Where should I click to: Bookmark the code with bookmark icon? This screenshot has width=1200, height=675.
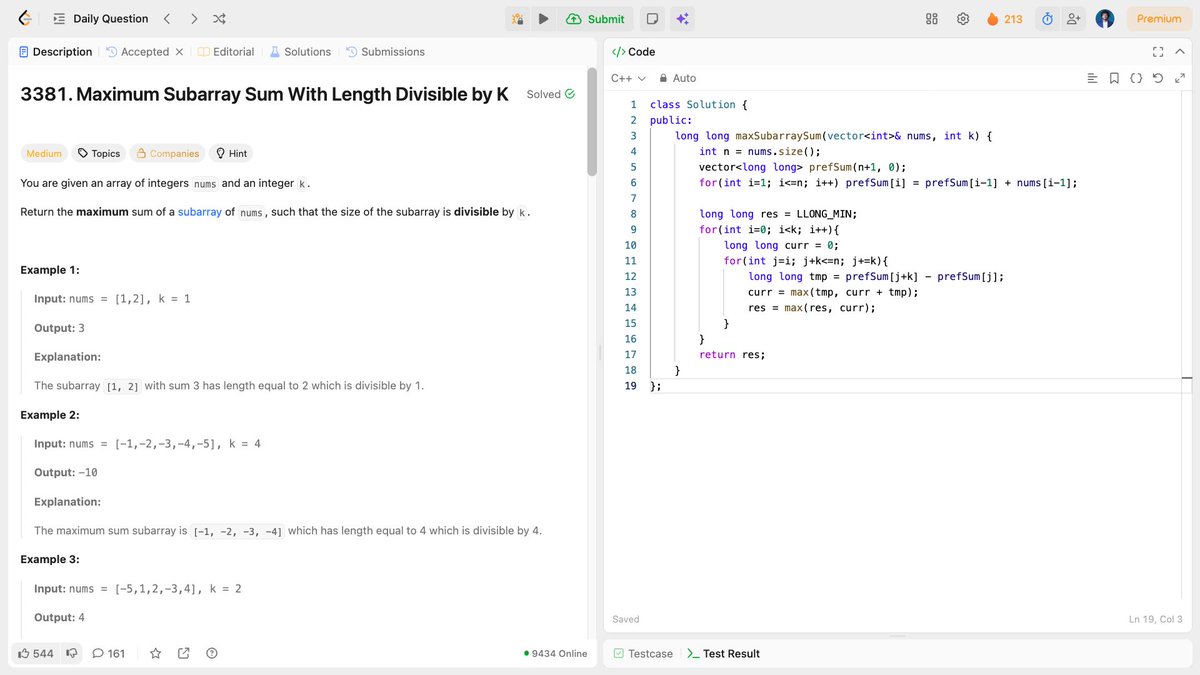[1114, 77]
